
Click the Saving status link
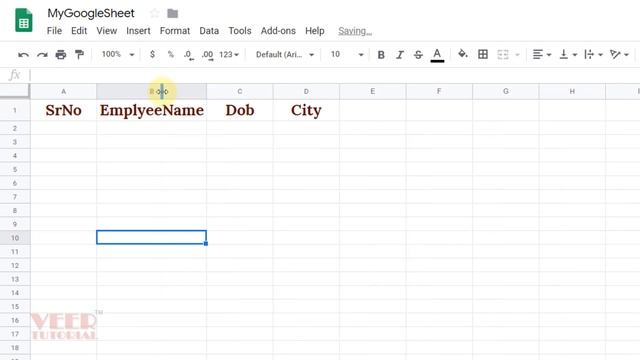pos(355,31)
